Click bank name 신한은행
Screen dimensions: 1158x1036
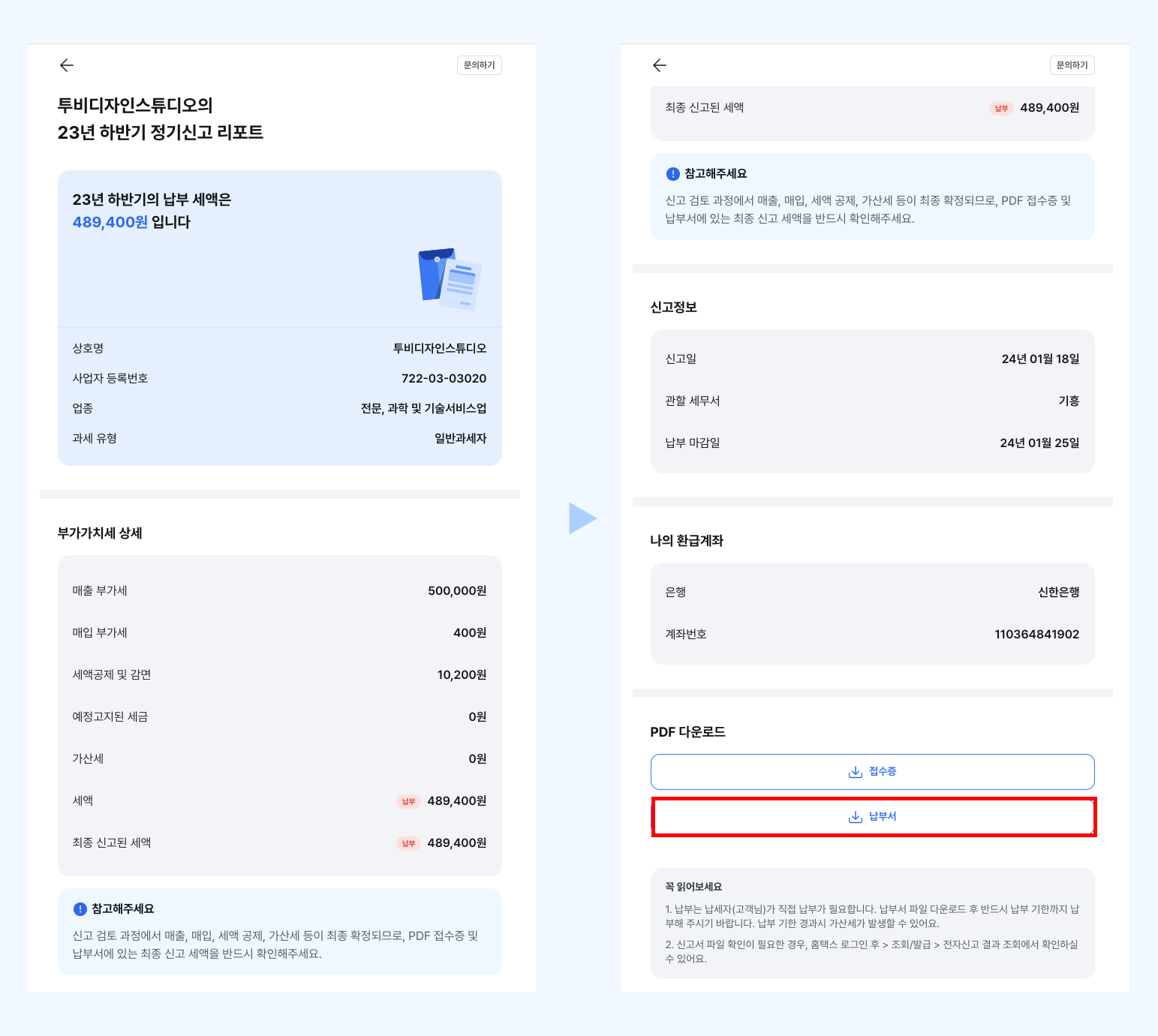pyautogui.click(x=1059, y=593)
